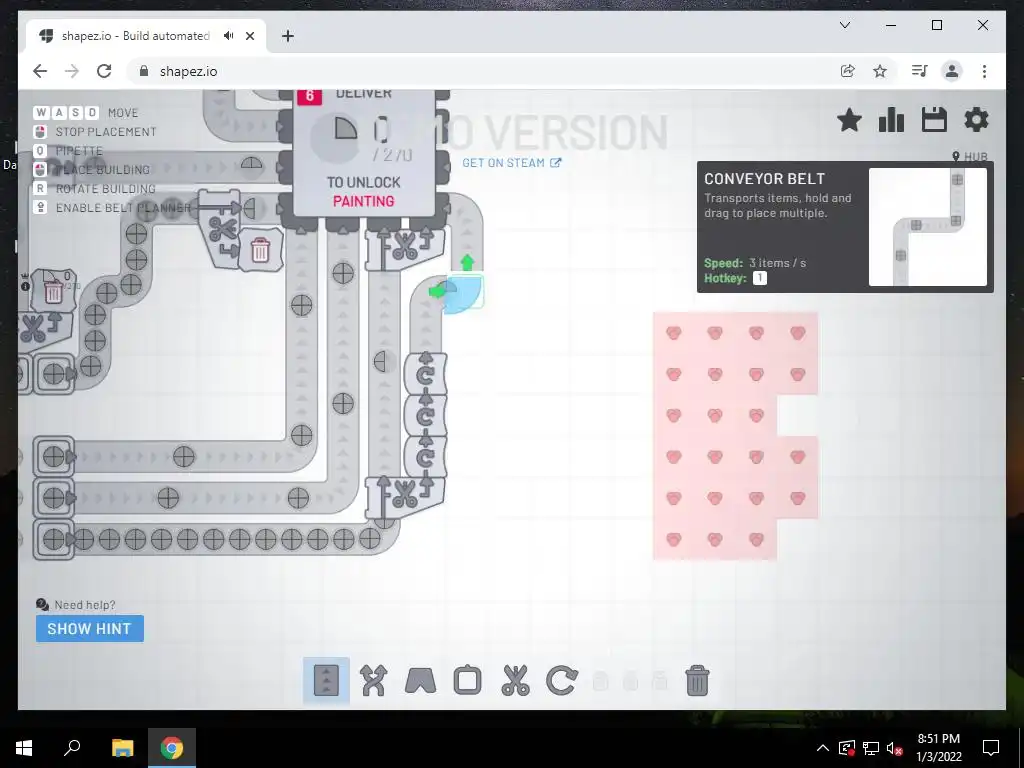1024x768 pixels.
Task: Select the Trash building in the toolbar
Action: pos(697,680)
